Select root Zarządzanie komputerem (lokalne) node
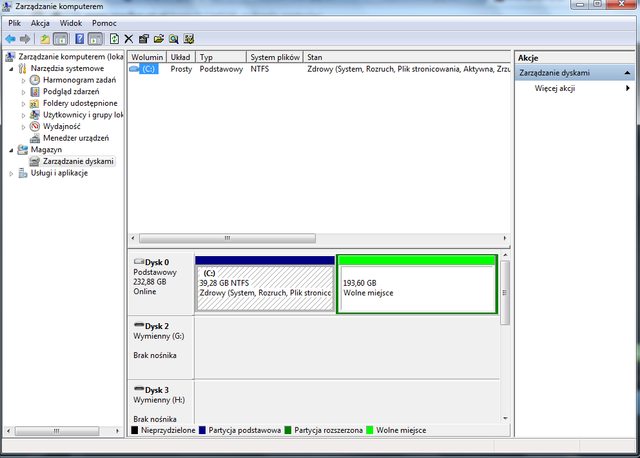640x458 pixels. [71, 57]
